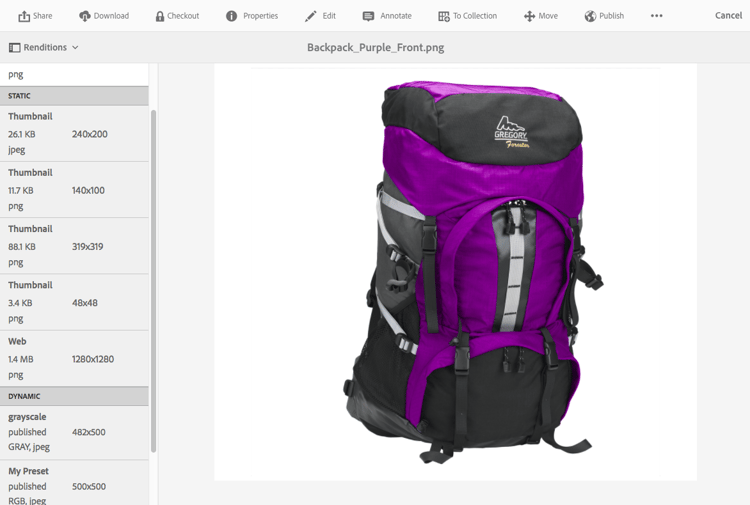
Task: Click the Annotate label in toolbar
Action: pyautogui.click(x=396, y=16)
